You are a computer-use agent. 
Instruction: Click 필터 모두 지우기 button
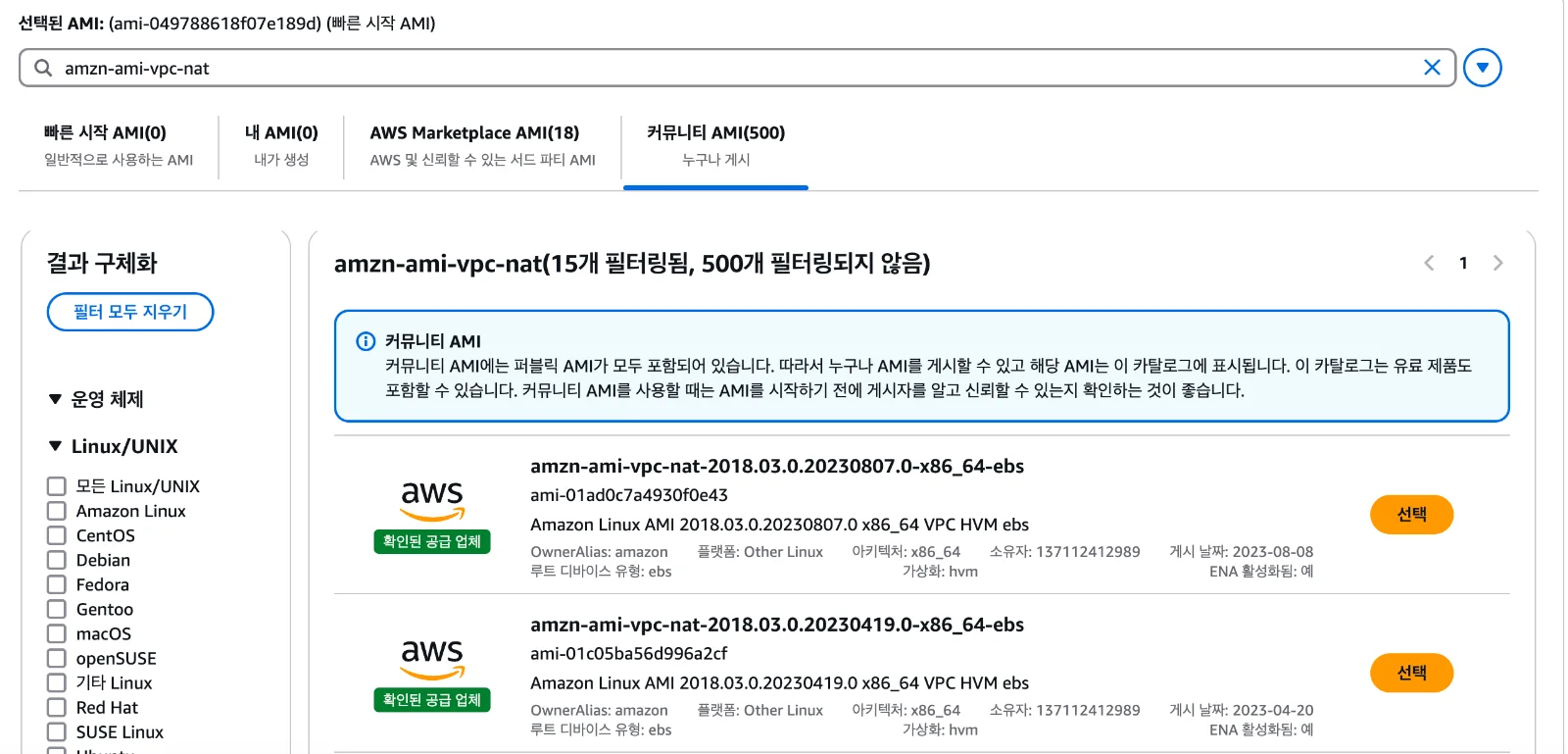click(x=130, y=312)
